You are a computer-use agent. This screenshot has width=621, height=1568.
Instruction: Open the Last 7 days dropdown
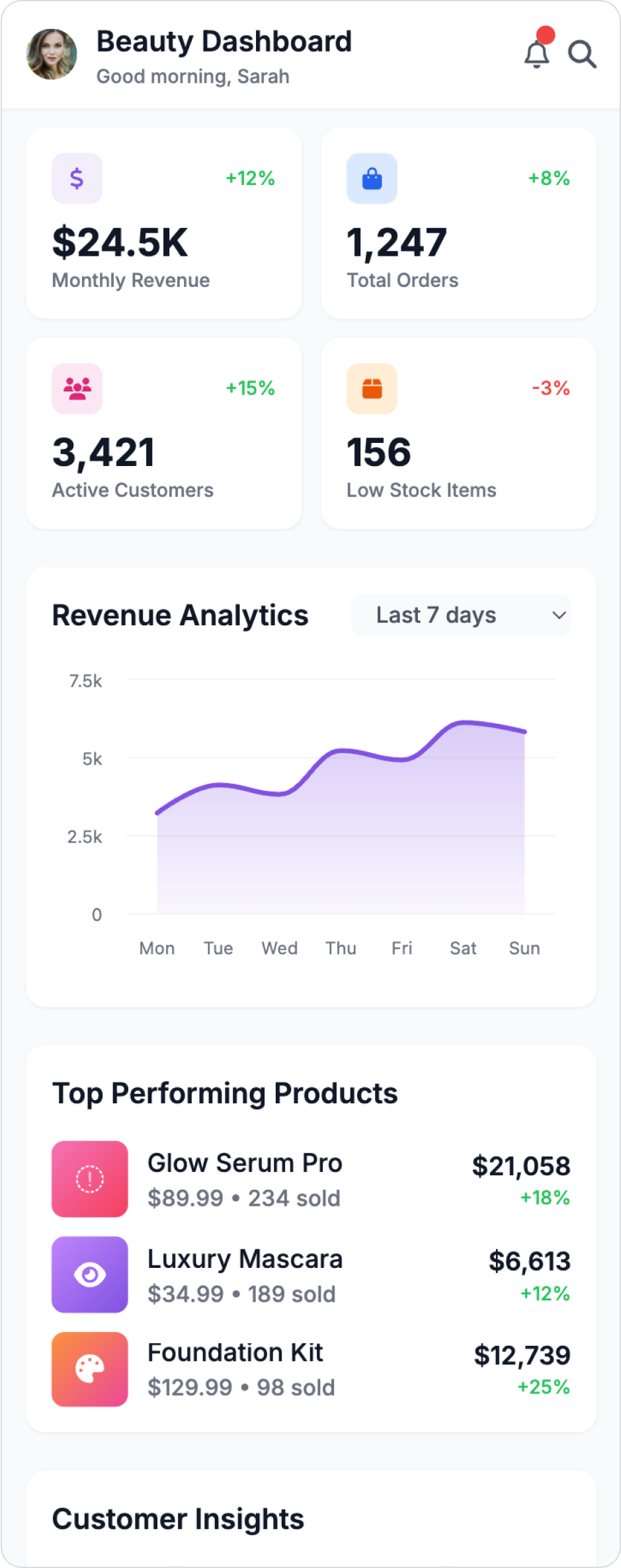[x=460, y=615]
